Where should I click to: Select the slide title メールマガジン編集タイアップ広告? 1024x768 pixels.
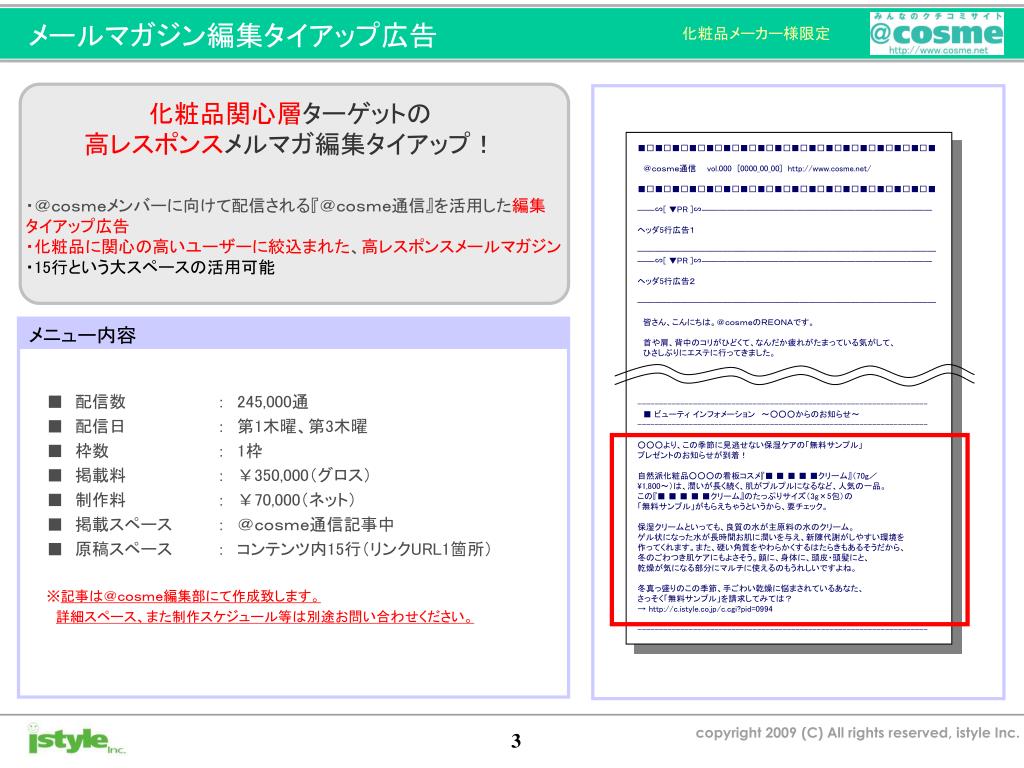232,35
